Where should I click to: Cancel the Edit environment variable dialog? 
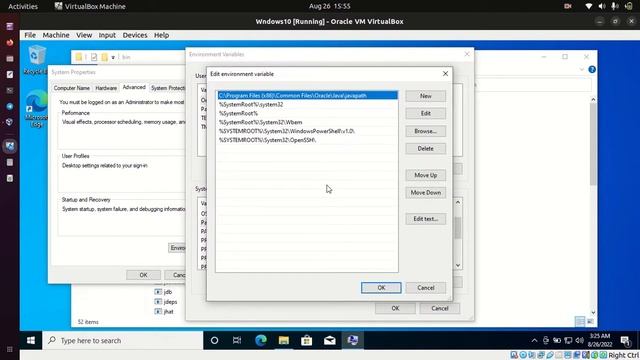coord(426,288)
